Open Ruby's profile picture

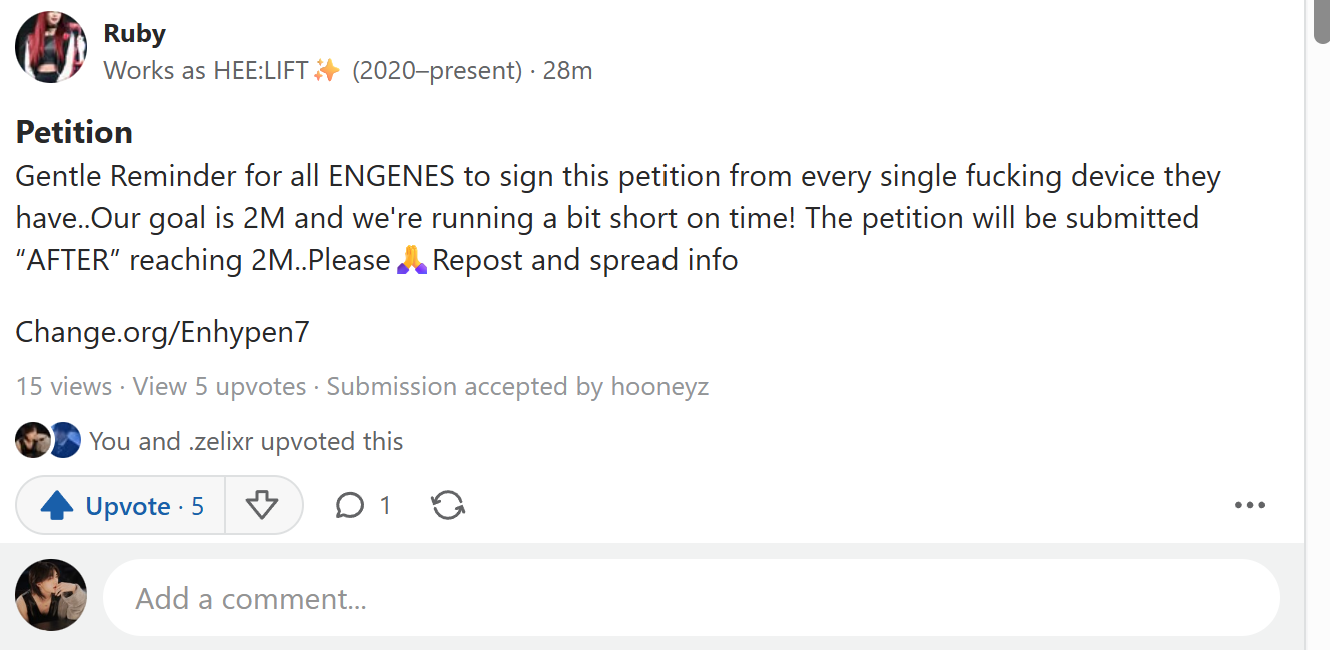[x=51, y=47]
